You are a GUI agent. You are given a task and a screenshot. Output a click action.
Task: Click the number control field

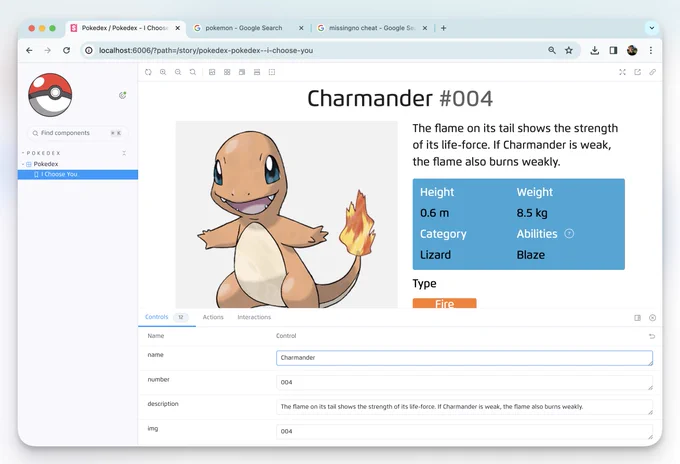coord(464,382)
